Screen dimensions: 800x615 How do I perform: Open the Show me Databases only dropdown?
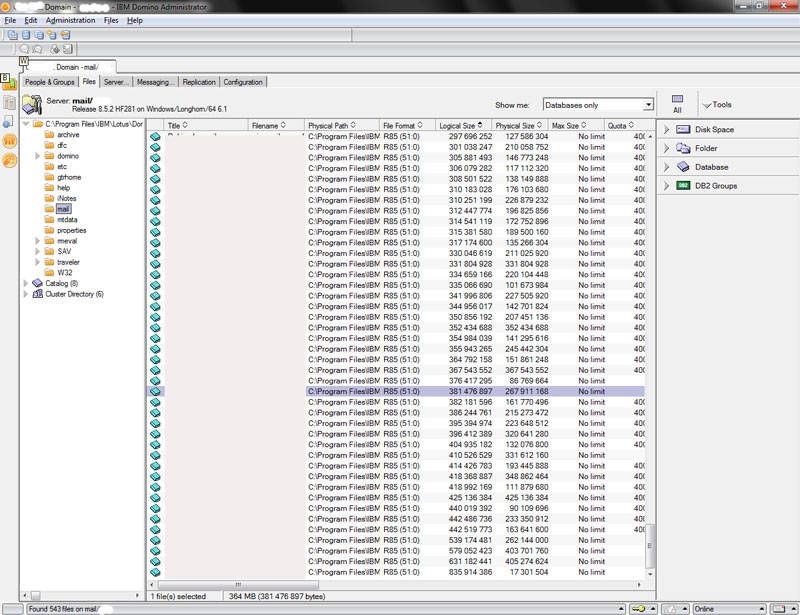648,105
